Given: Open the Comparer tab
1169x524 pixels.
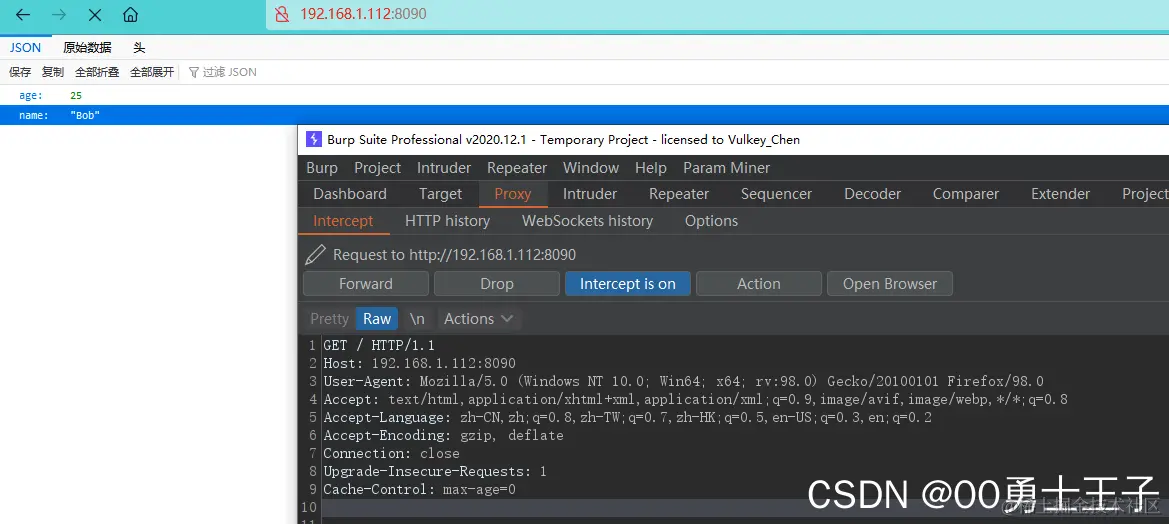Looking at the screenshot, I should [965, 194].
